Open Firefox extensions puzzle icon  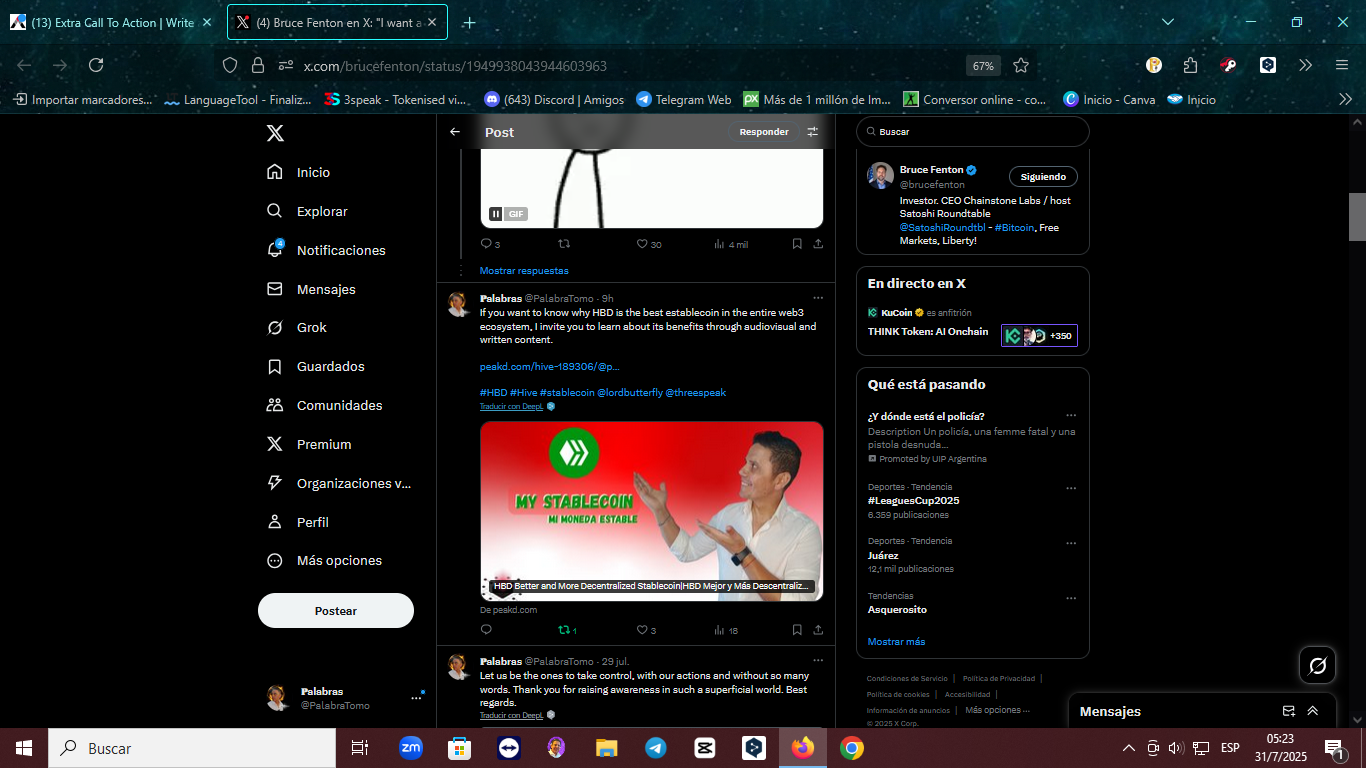click(x=1190, y=65)
